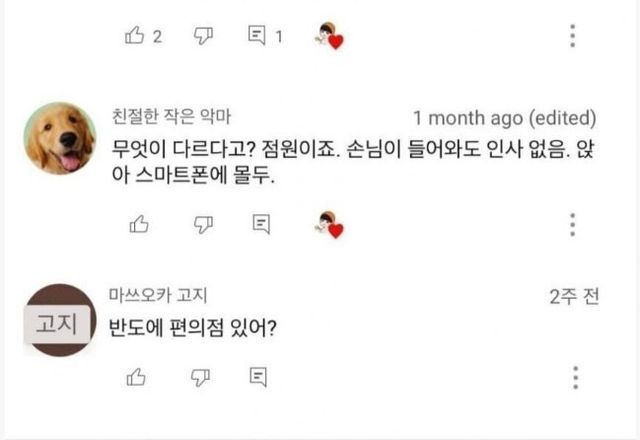Open the top comment's 1 reply
Image resolution: width=640 pixels, height=440 pixels.
point(257,36)
